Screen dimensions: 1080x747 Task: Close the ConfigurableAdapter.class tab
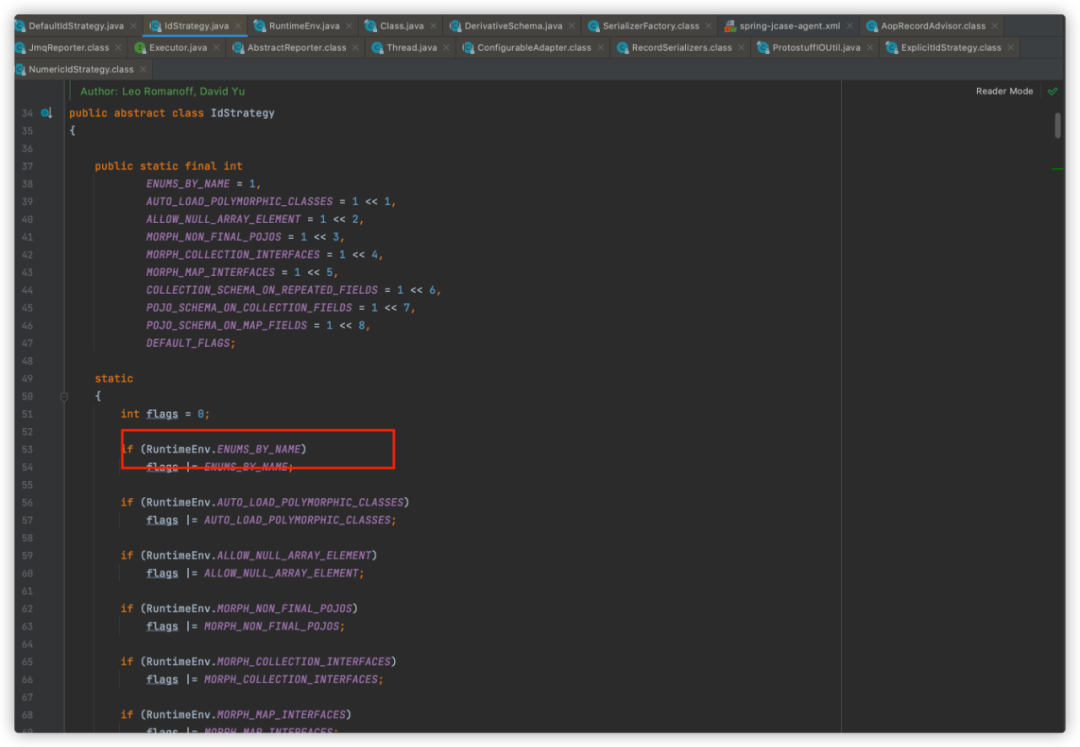click(601, 48)
